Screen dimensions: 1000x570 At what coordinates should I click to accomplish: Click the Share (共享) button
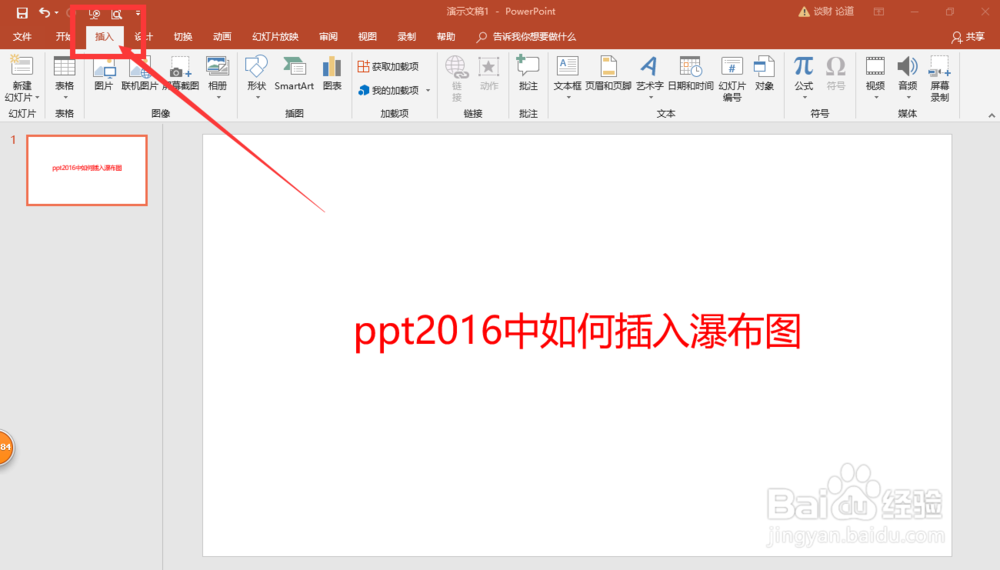pyautogui.click(x=967, y=37)
